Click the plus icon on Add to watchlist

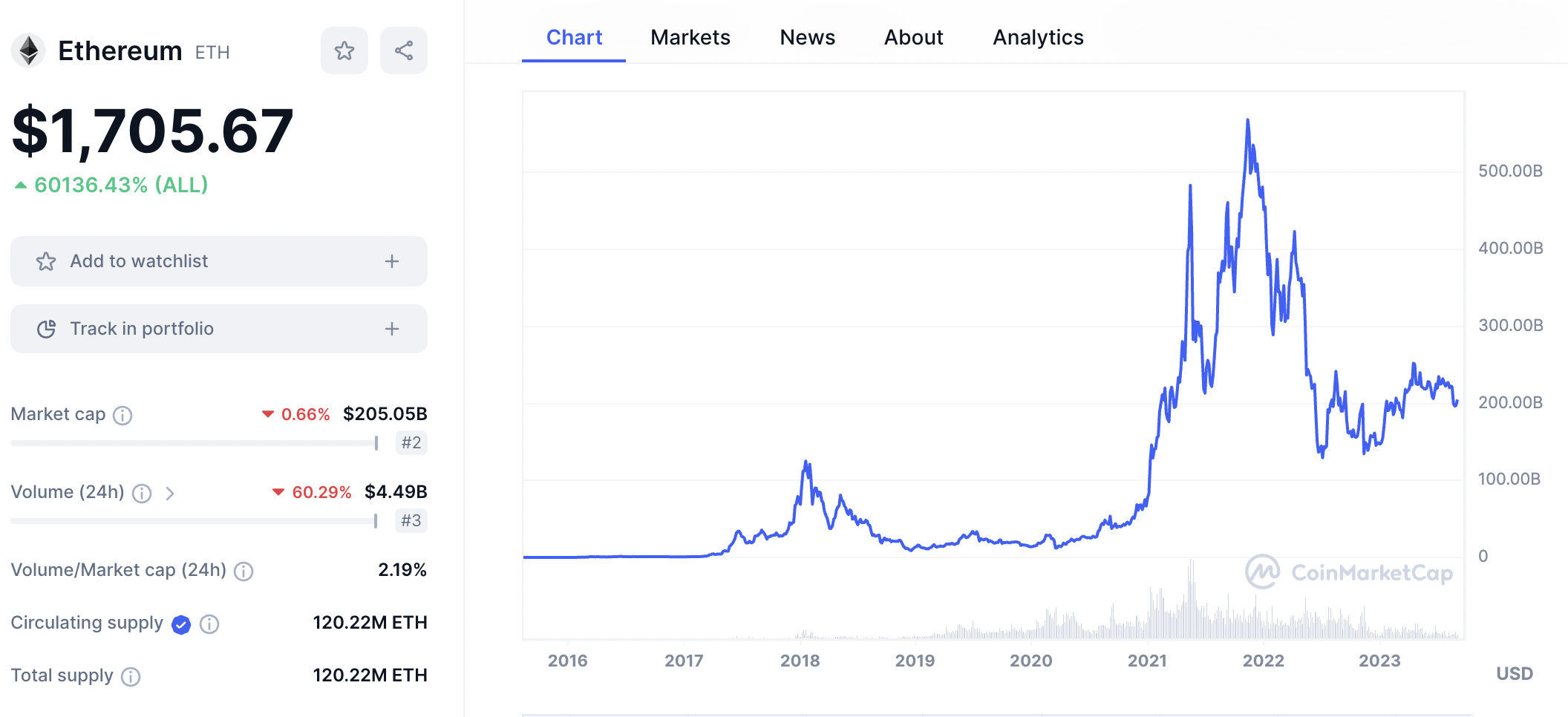tap(392, 261)
